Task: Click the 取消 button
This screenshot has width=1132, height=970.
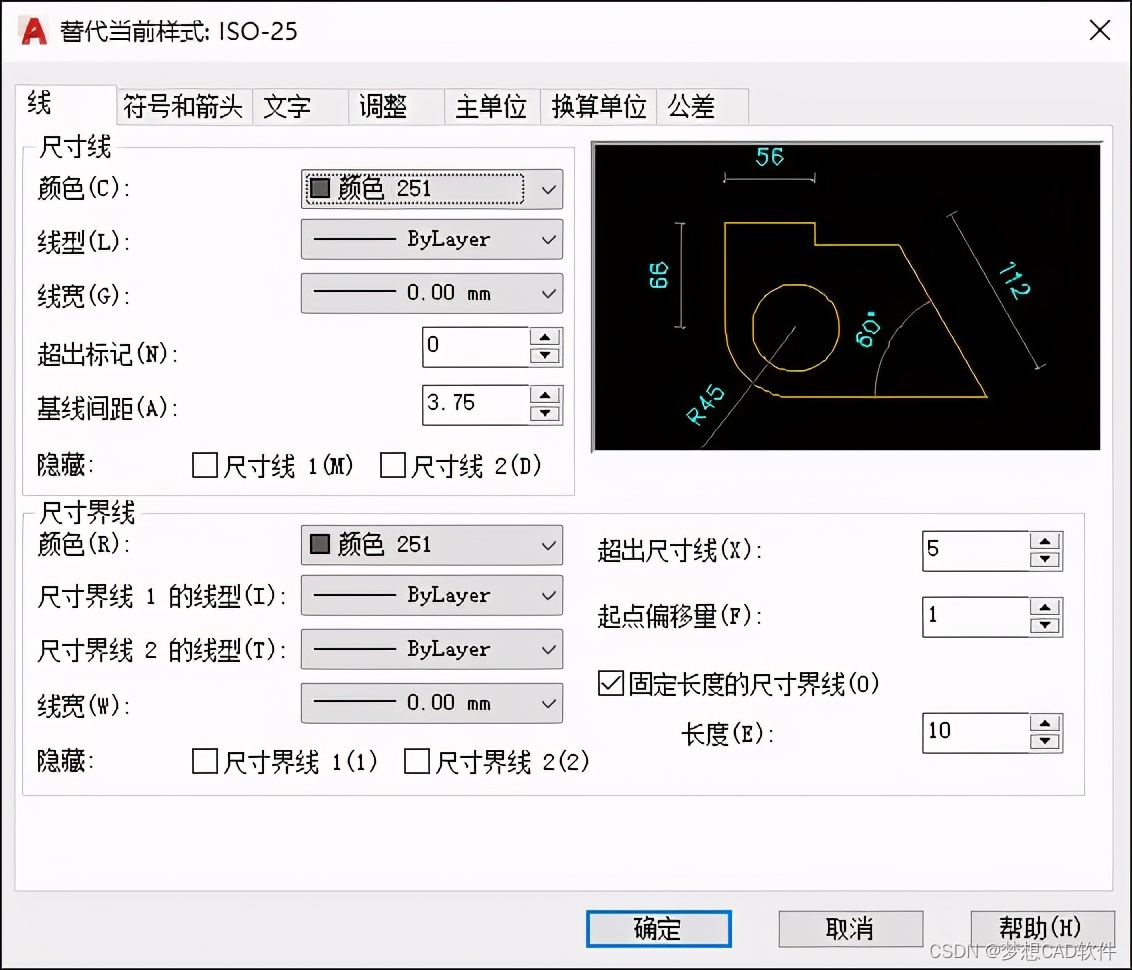Action: 850,928
